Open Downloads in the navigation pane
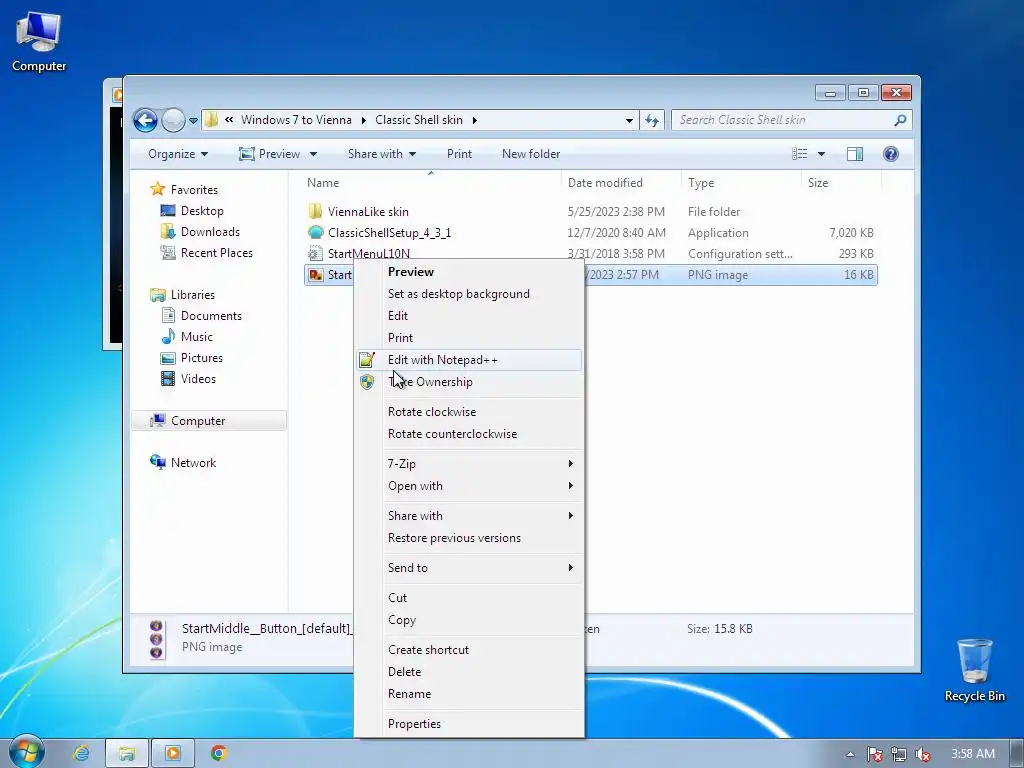Viewport: 1024px width, 768px height. pyautogui.click(x=210, y=232)
